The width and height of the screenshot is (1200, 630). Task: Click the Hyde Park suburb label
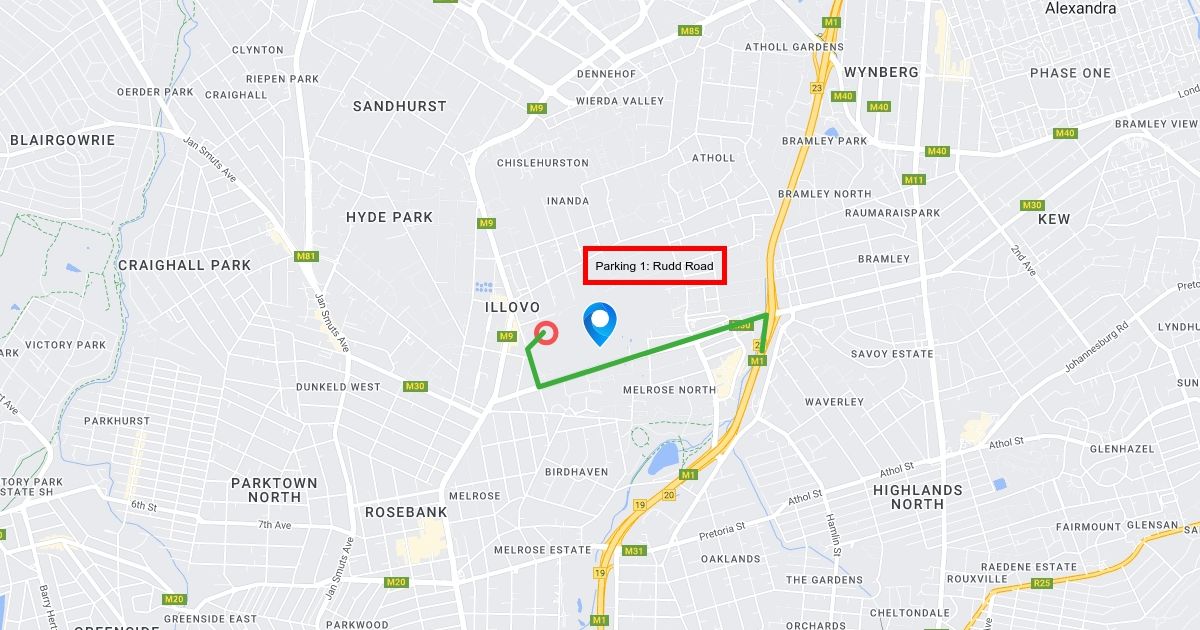click(390, 217)
